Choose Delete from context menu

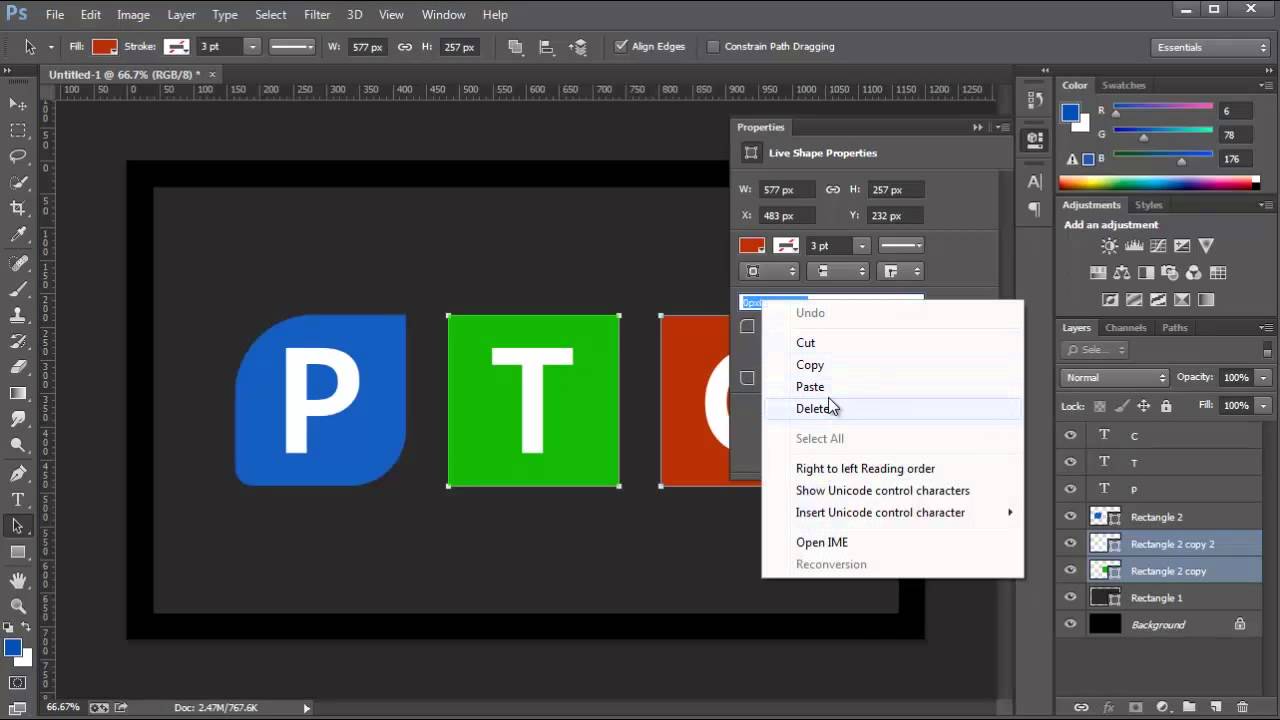click(x=893, y=408)
